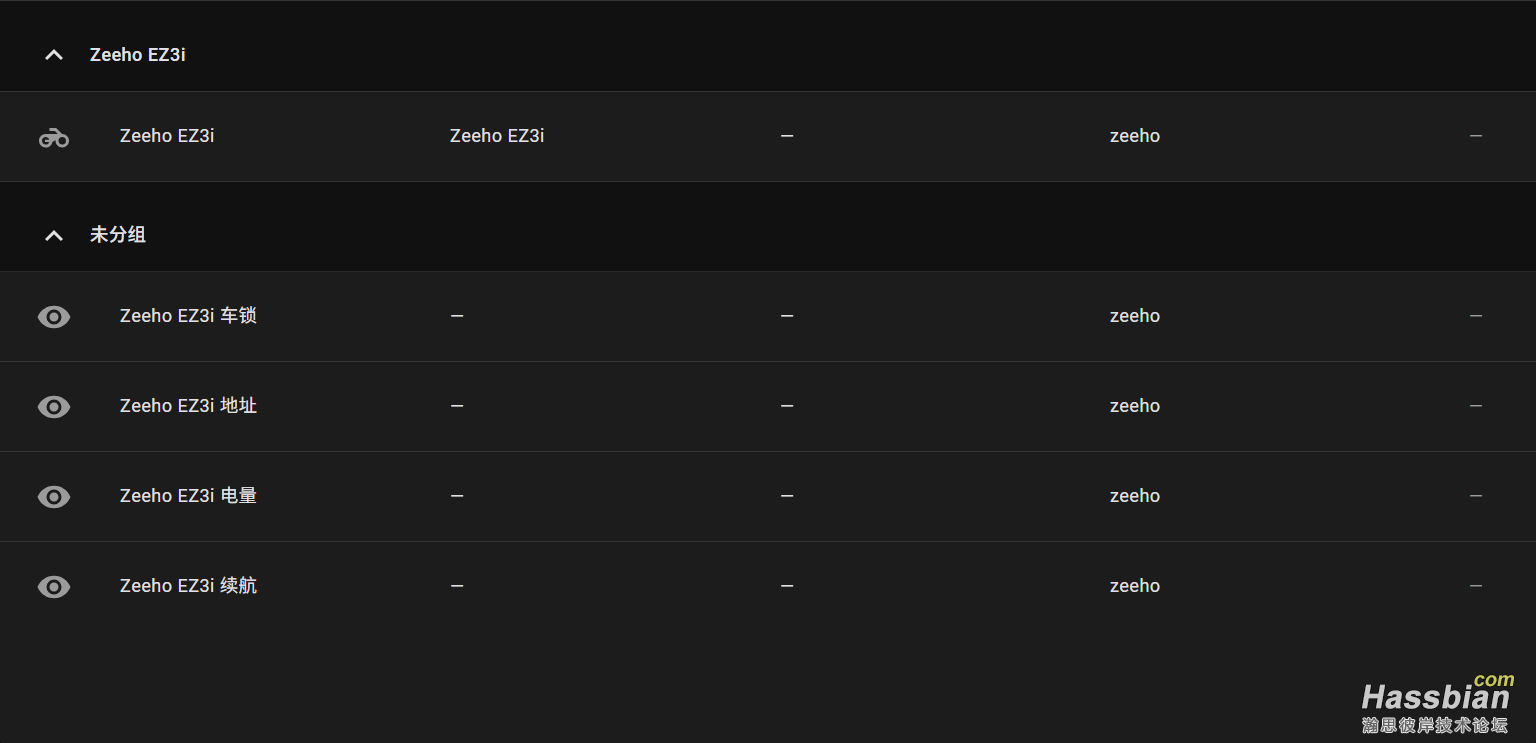The height and width of the screenshot is (743, 1536).
Task: Click the Hassbian.com watermark logo
Action: (1436, 704)
